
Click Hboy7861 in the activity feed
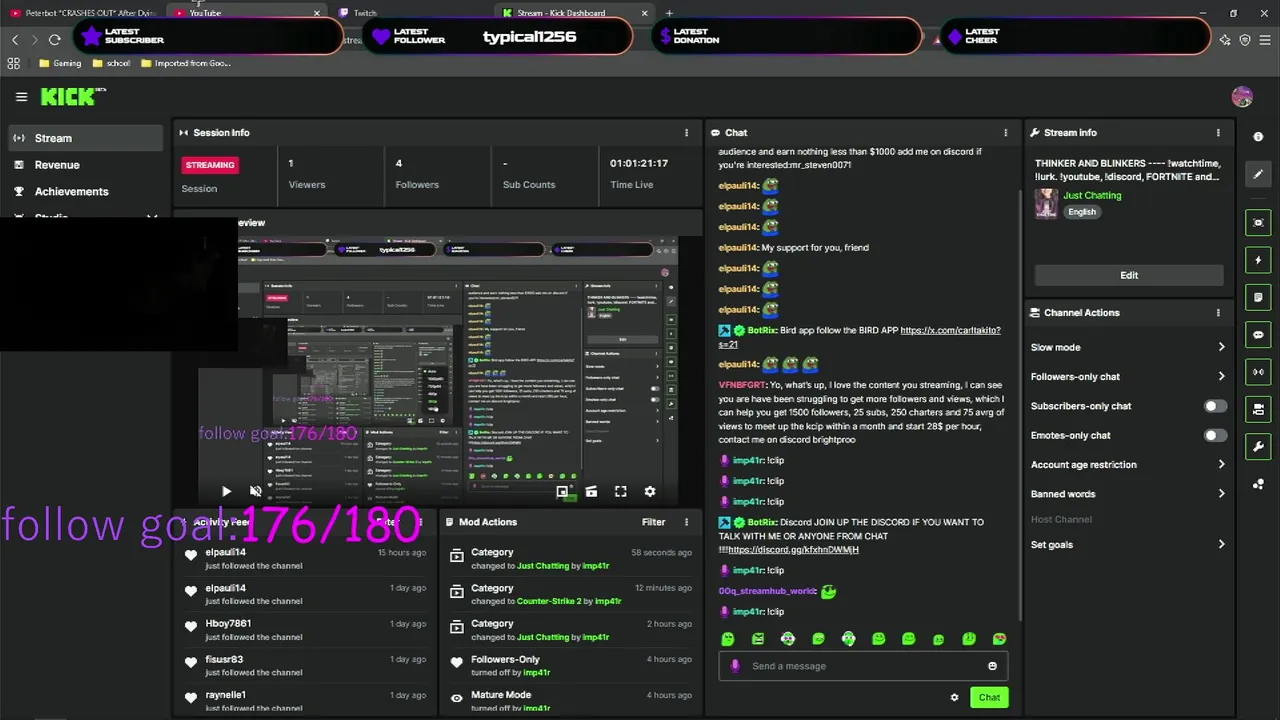pyautogui.click(x=228, y=623)
